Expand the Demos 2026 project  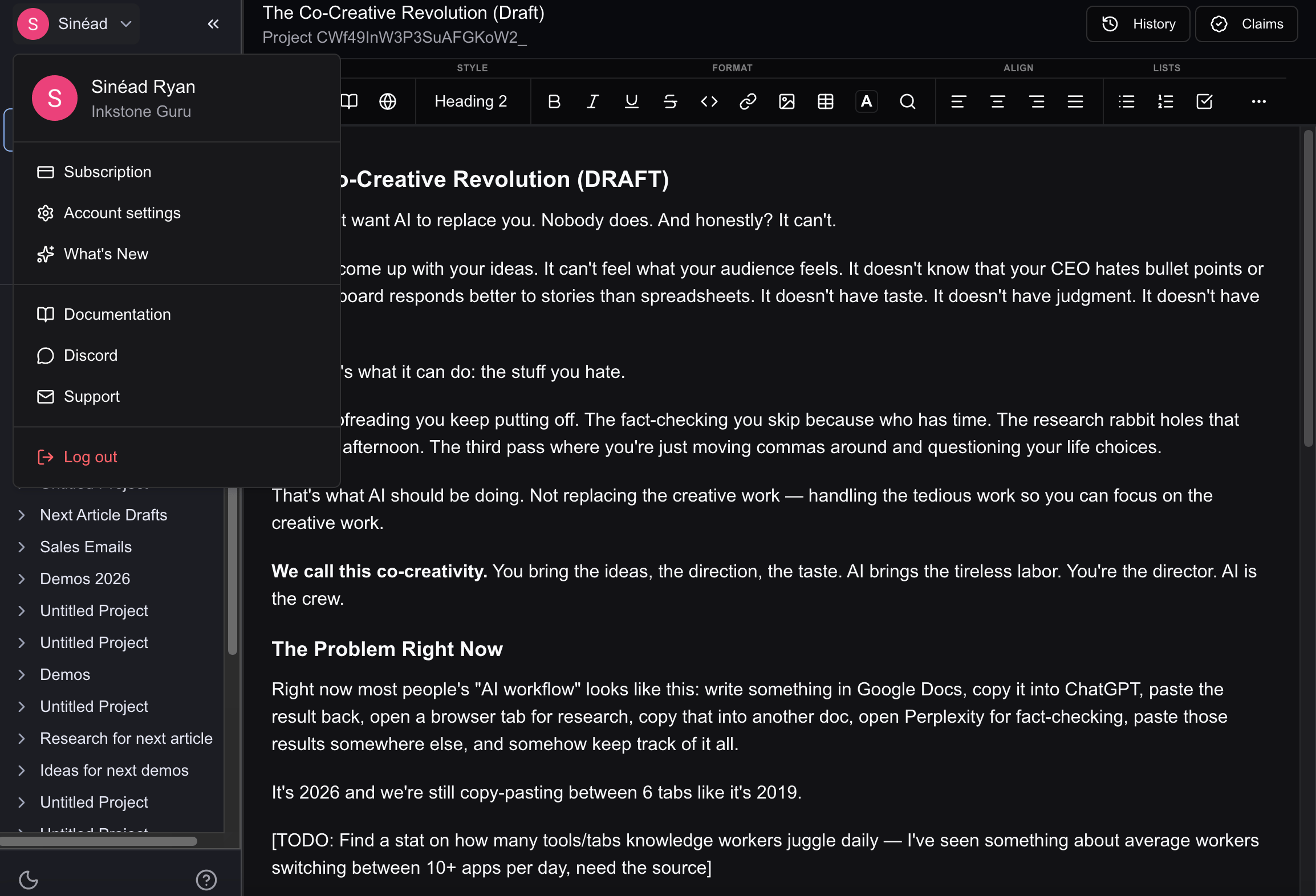[22, 579]
